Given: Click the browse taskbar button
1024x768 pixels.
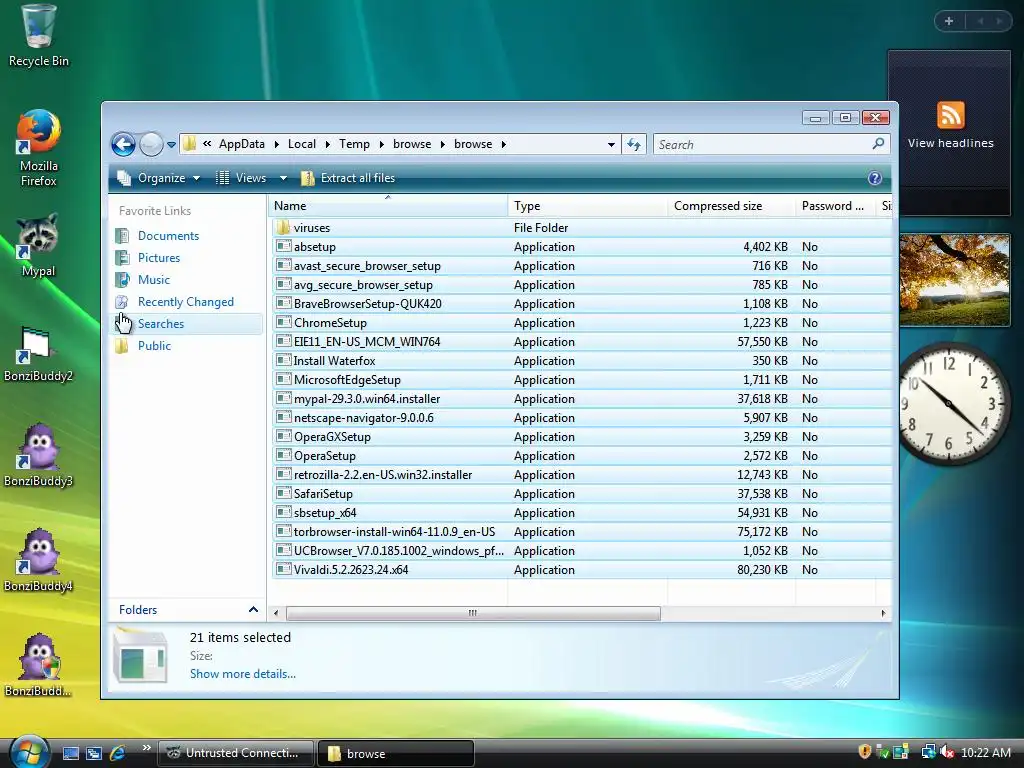Looking at the screenshot, I should tap(395, 753).
